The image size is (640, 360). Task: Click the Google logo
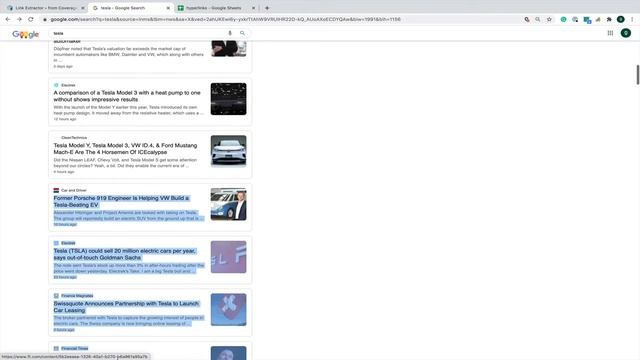tap(25, 34)
